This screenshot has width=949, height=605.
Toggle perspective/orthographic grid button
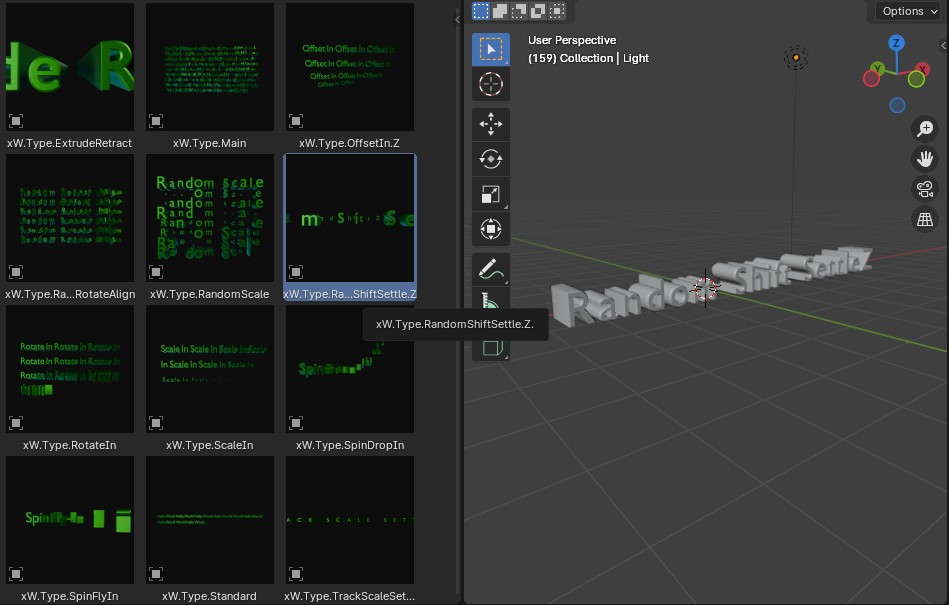click(925, 220)
